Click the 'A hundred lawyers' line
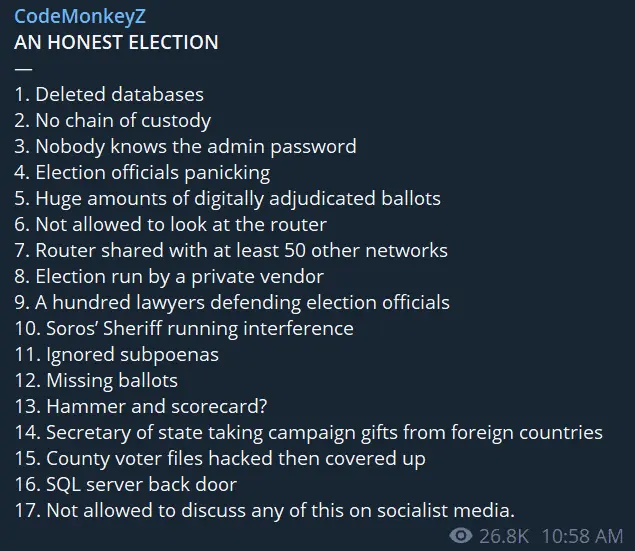 click(x=232, y=303)
